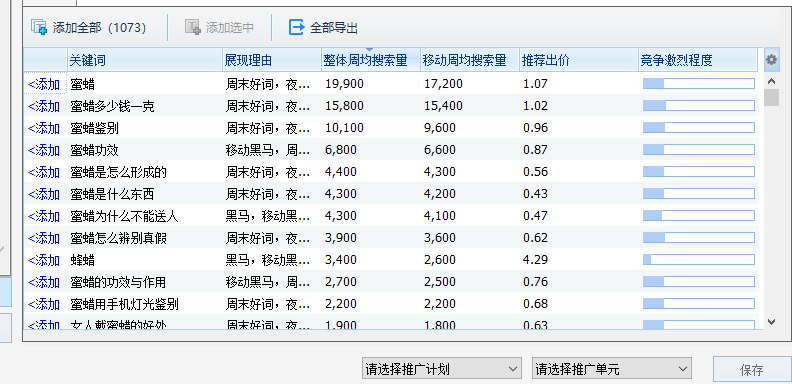Click recommended bid value 4.29

point(535,260)
